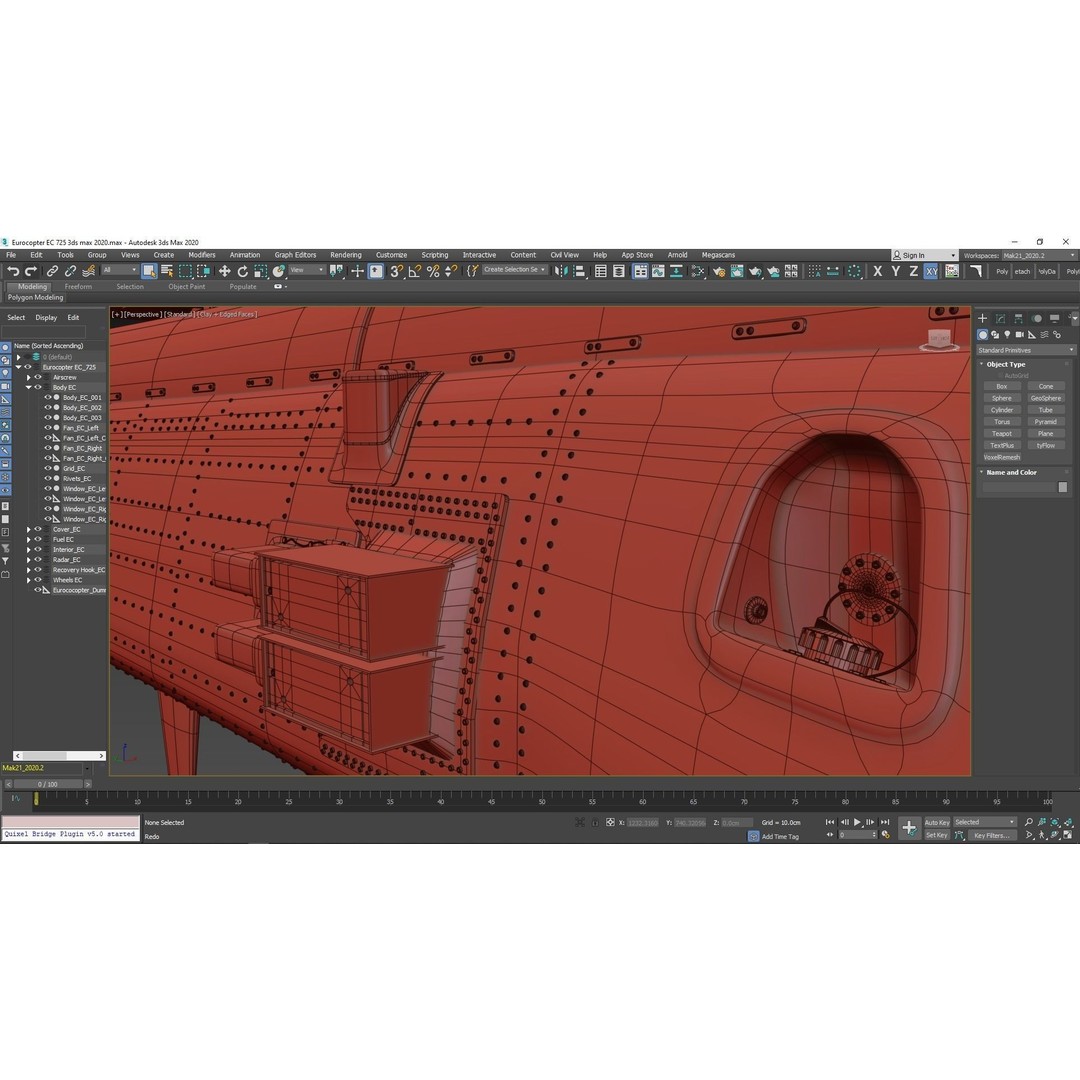The height and width of the screenshot is (1080, 1080).
Task: Expand the Cover_EC group
Action: click(29, 529)
